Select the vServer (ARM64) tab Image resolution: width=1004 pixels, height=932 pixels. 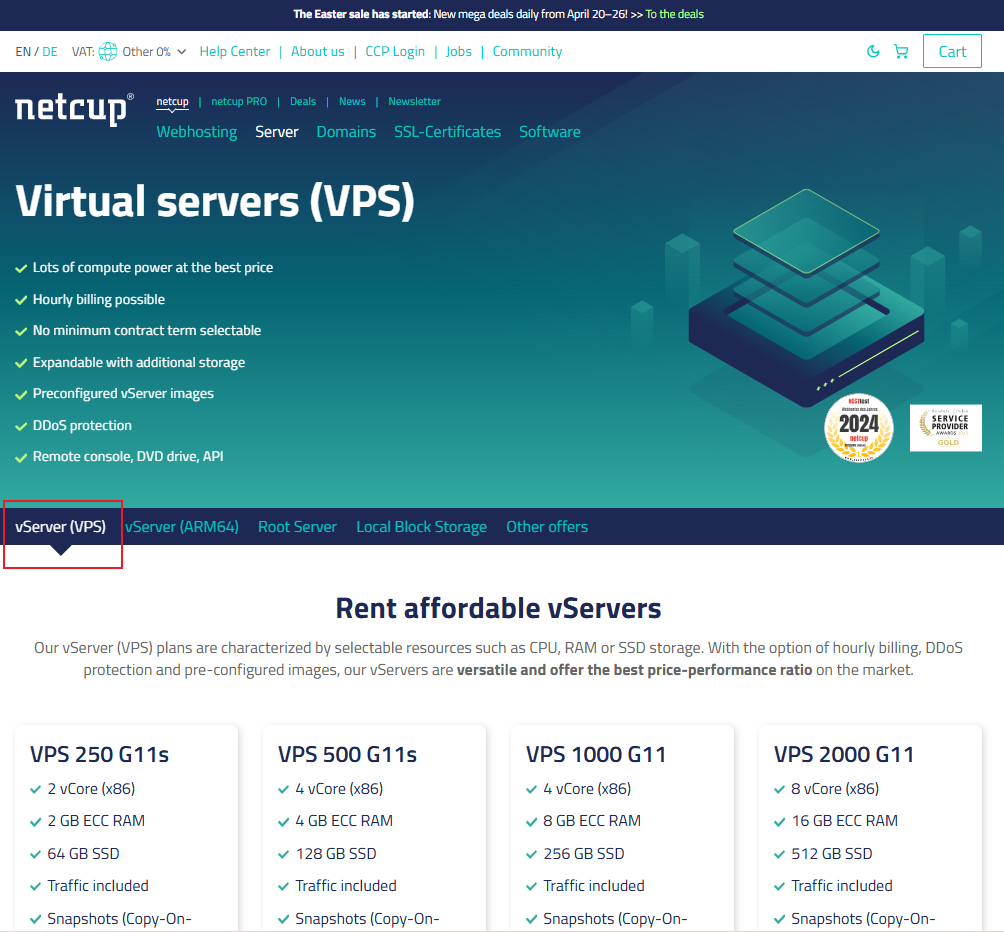182,527
